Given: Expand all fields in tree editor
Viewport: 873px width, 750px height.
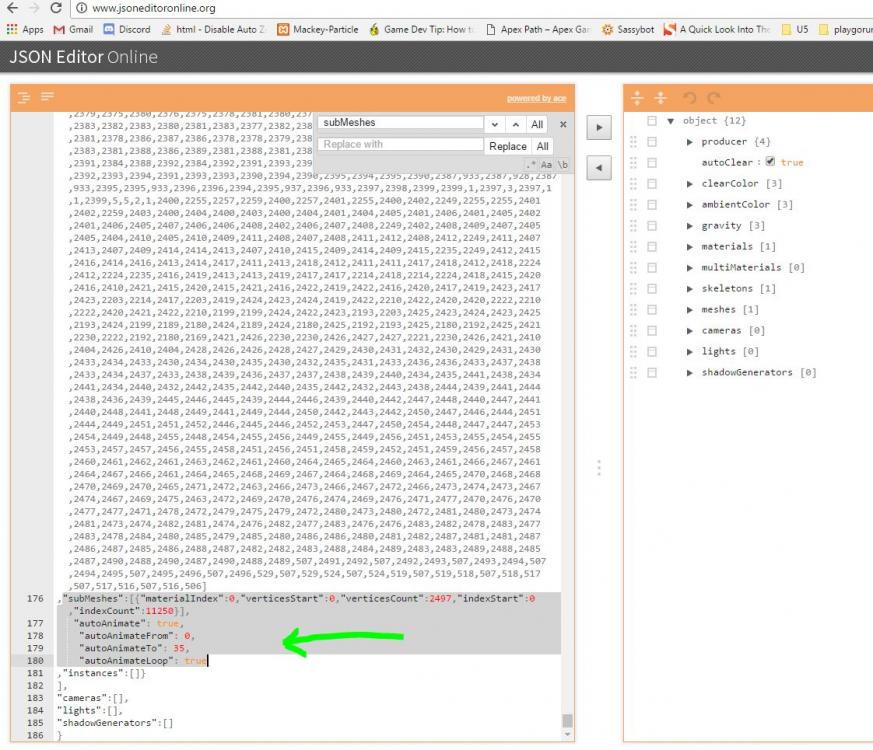Looking at the screenshot, I should (637, 98).
